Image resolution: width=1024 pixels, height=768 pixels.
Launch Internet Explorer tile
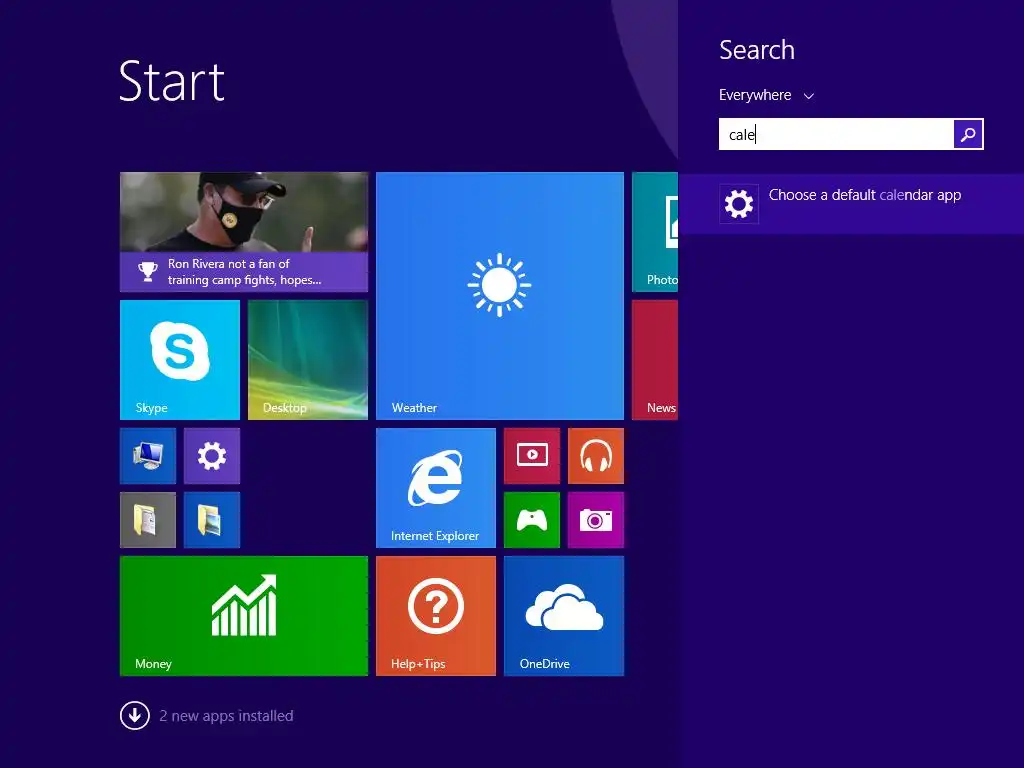[436, 488]
